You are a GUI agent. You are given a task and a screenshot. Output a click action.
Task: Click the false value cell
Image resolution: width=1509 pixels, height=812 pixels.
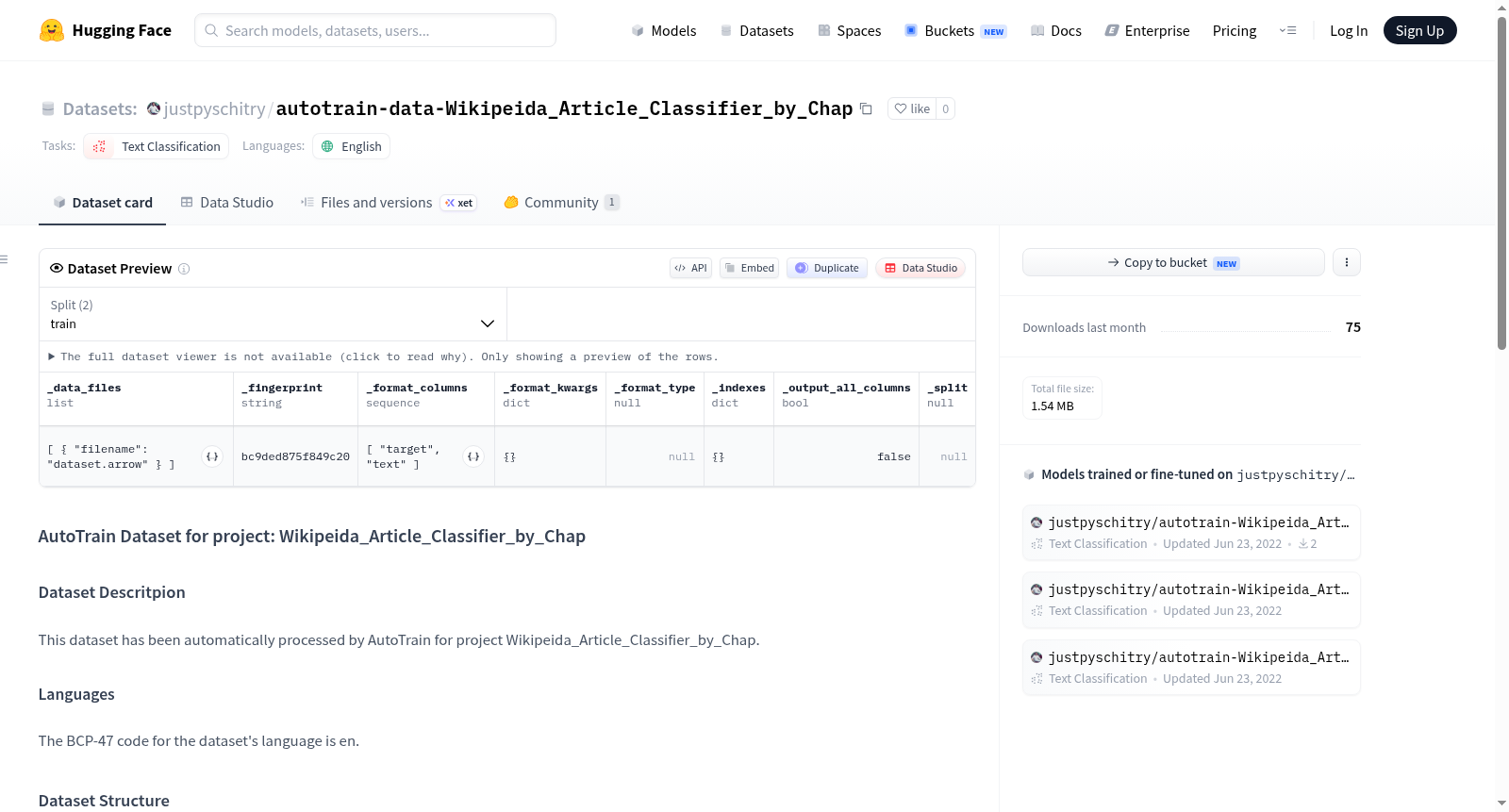click(846, 456)
